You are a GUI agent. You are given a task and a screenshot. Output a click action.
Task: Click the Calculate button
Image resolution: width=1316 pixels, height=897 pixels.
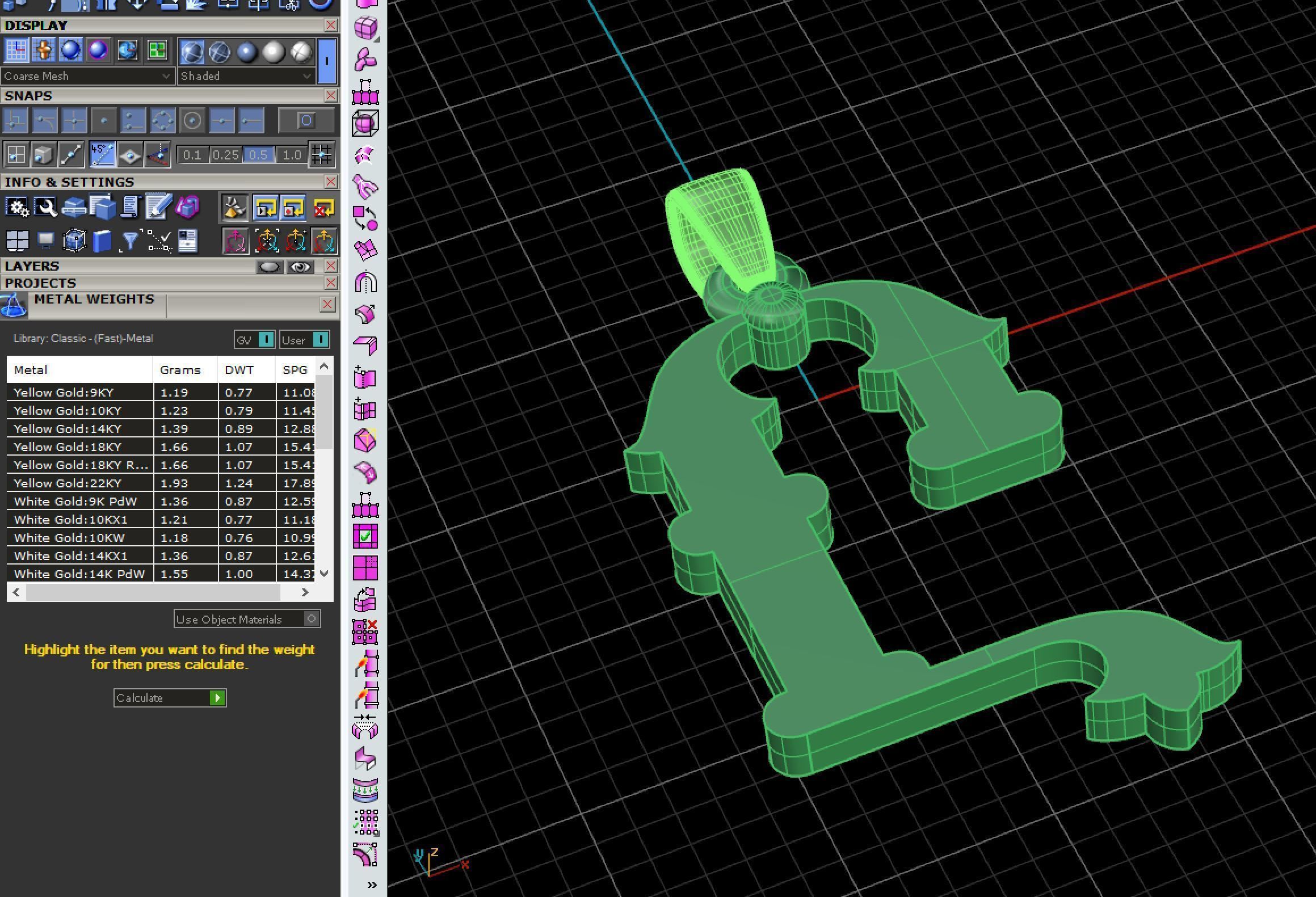click(170, 698)
